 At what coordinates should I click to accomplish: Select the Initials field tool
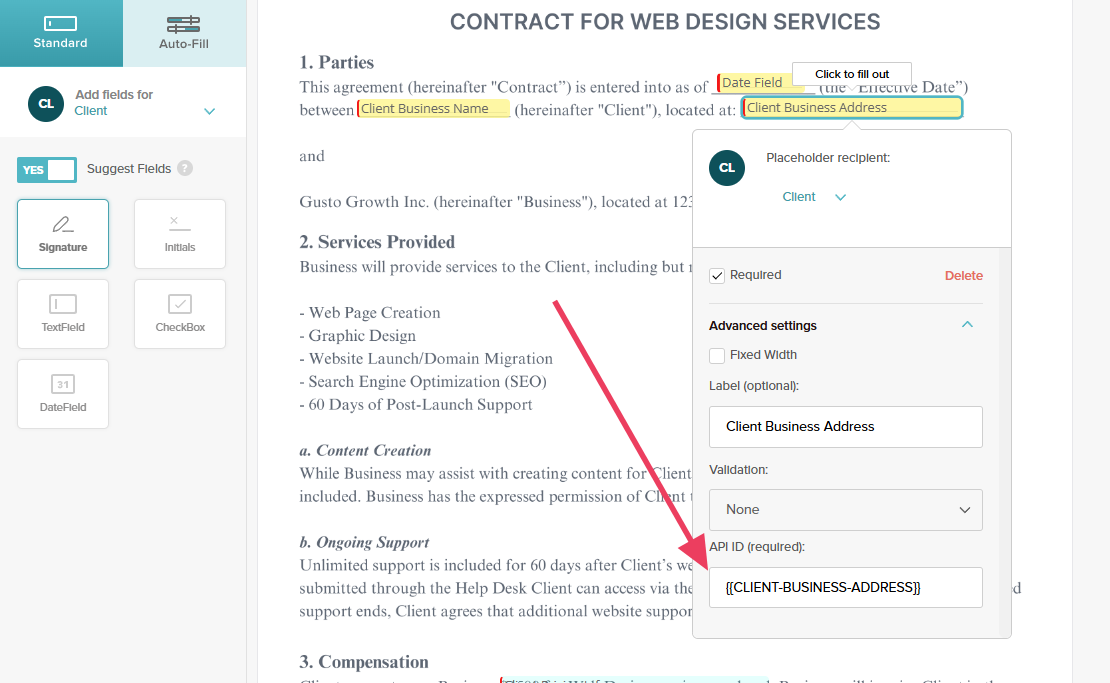pyautogui.click(x=180, y=234)
